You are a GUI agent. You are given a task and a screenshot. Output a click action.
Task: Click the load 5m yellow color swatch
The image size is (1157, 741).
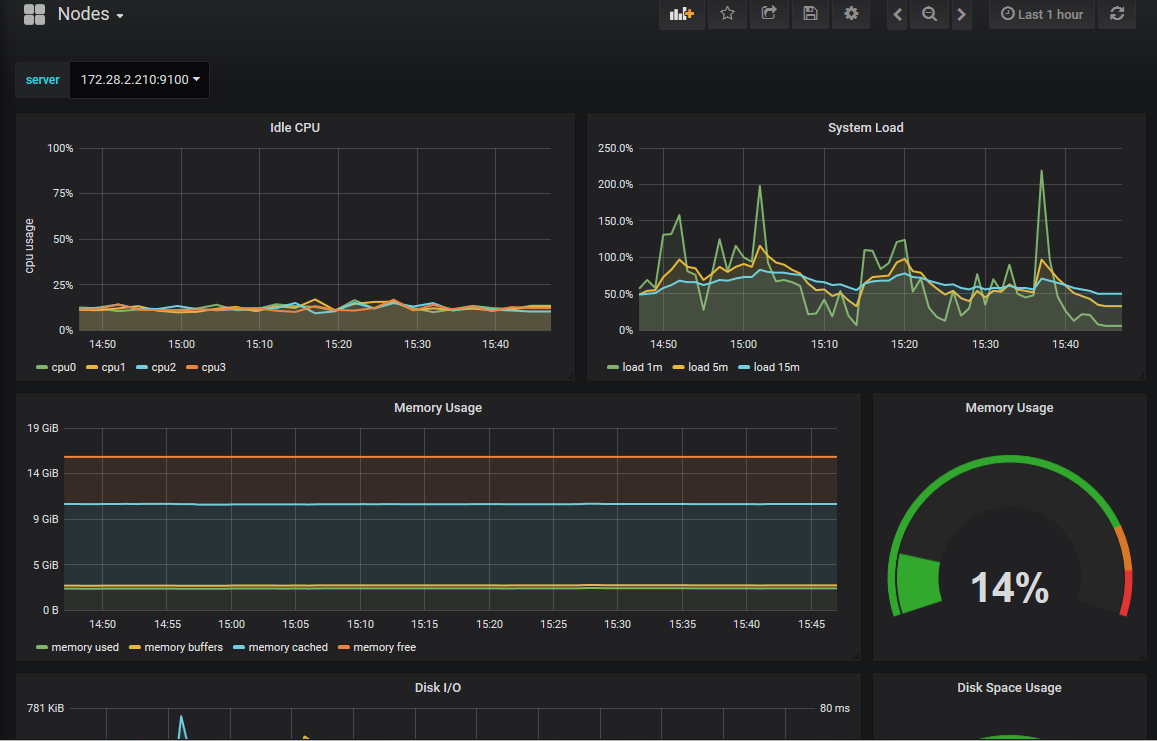pyautogui.click(x=677, y=368)
